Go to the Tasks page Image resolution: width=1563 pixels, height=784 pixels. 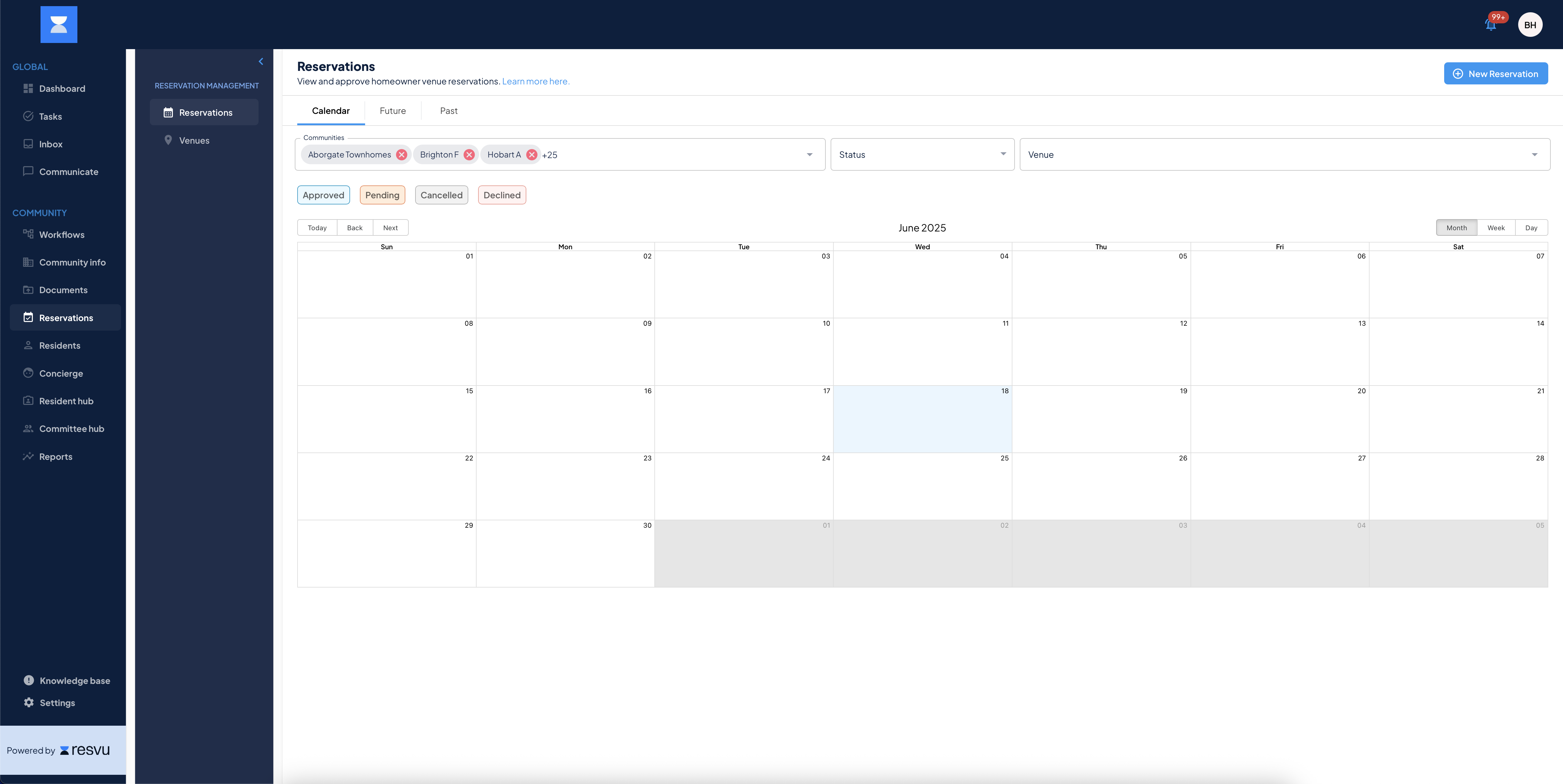coord(50,116)
